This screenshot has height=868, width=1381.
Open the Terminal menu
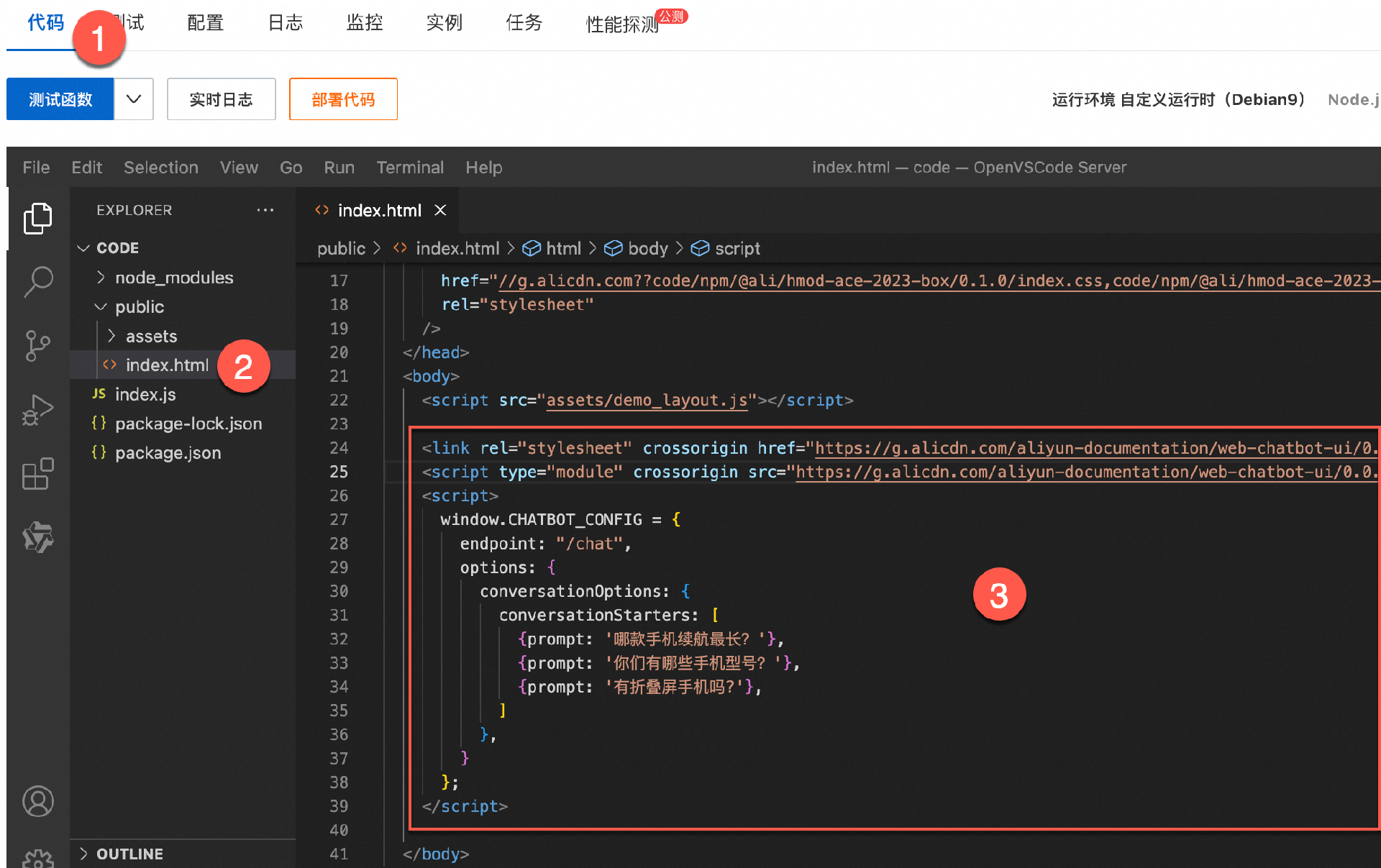pos(410,168)
